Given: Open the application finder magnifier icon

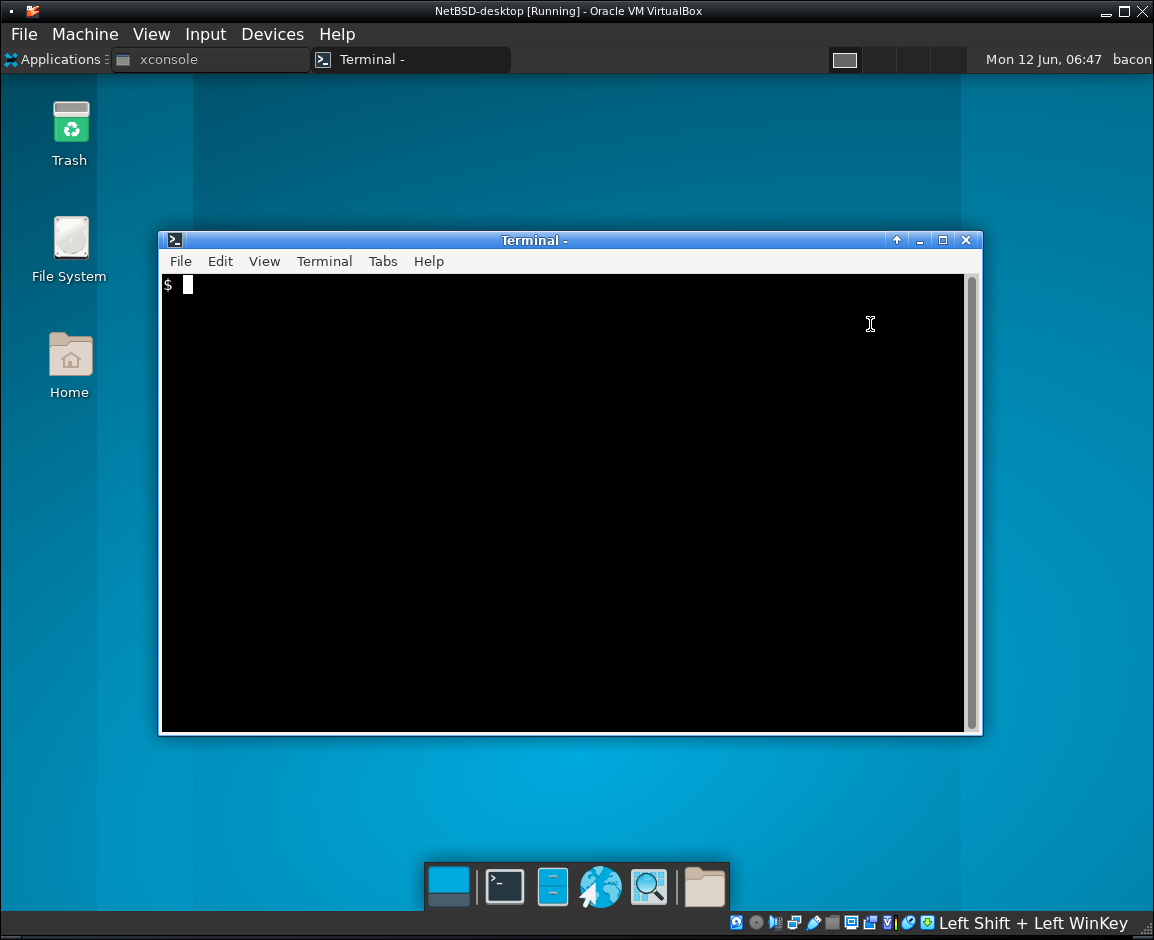Looking at the screenshot, I should point(648,886).
